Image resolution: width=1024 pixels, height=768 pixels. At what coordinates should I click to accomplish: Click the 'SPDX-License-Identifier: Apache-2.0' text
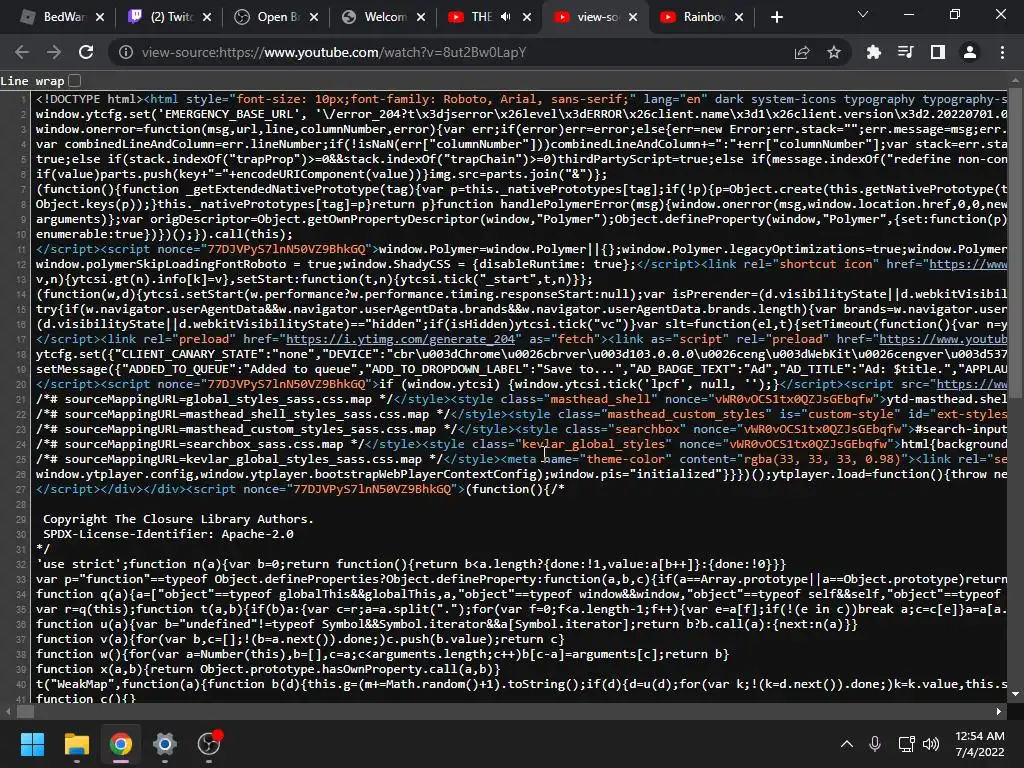pos(168,534)
